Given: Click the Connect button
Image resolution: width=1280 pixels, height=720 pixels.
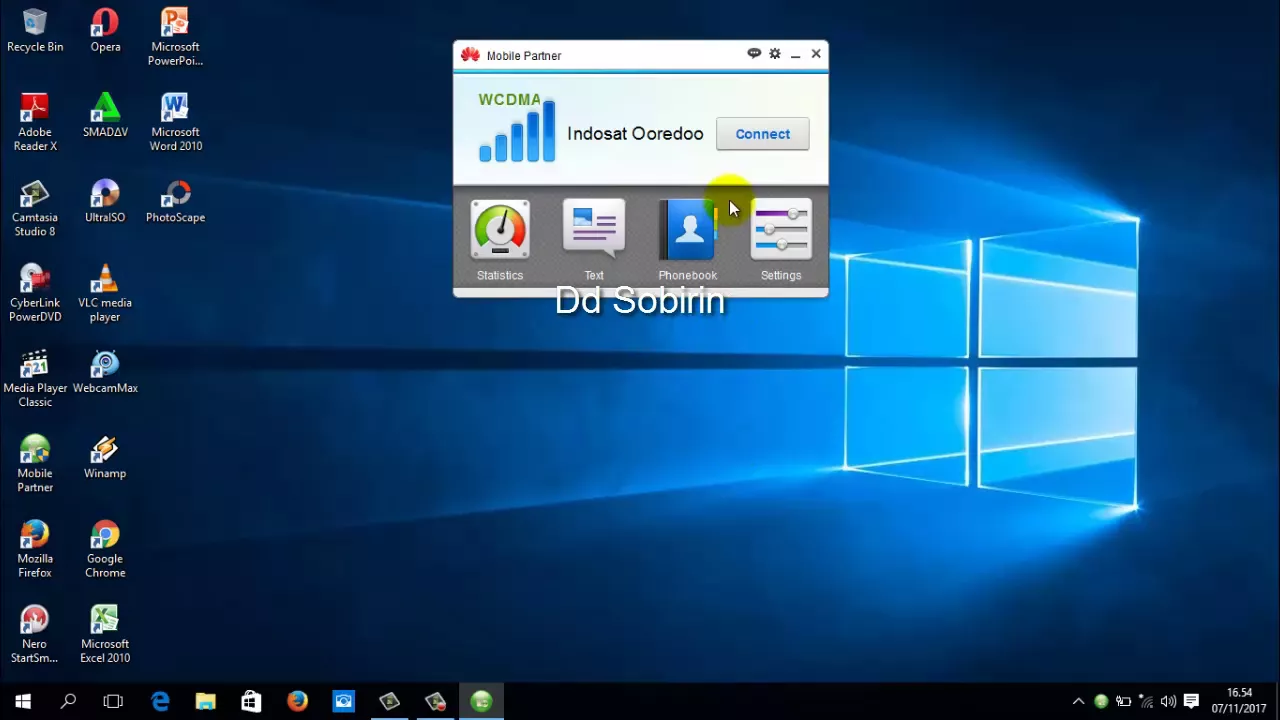Looking at the screenshot, I should (762, 134).
